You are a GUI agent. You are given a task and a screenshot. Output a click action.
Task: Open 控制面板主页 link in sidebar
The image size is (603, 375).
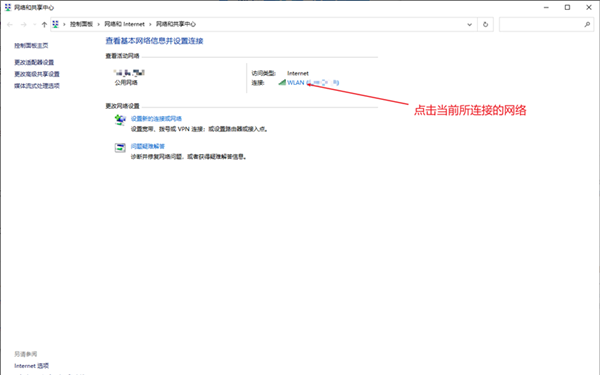click(x=31, y=45)
